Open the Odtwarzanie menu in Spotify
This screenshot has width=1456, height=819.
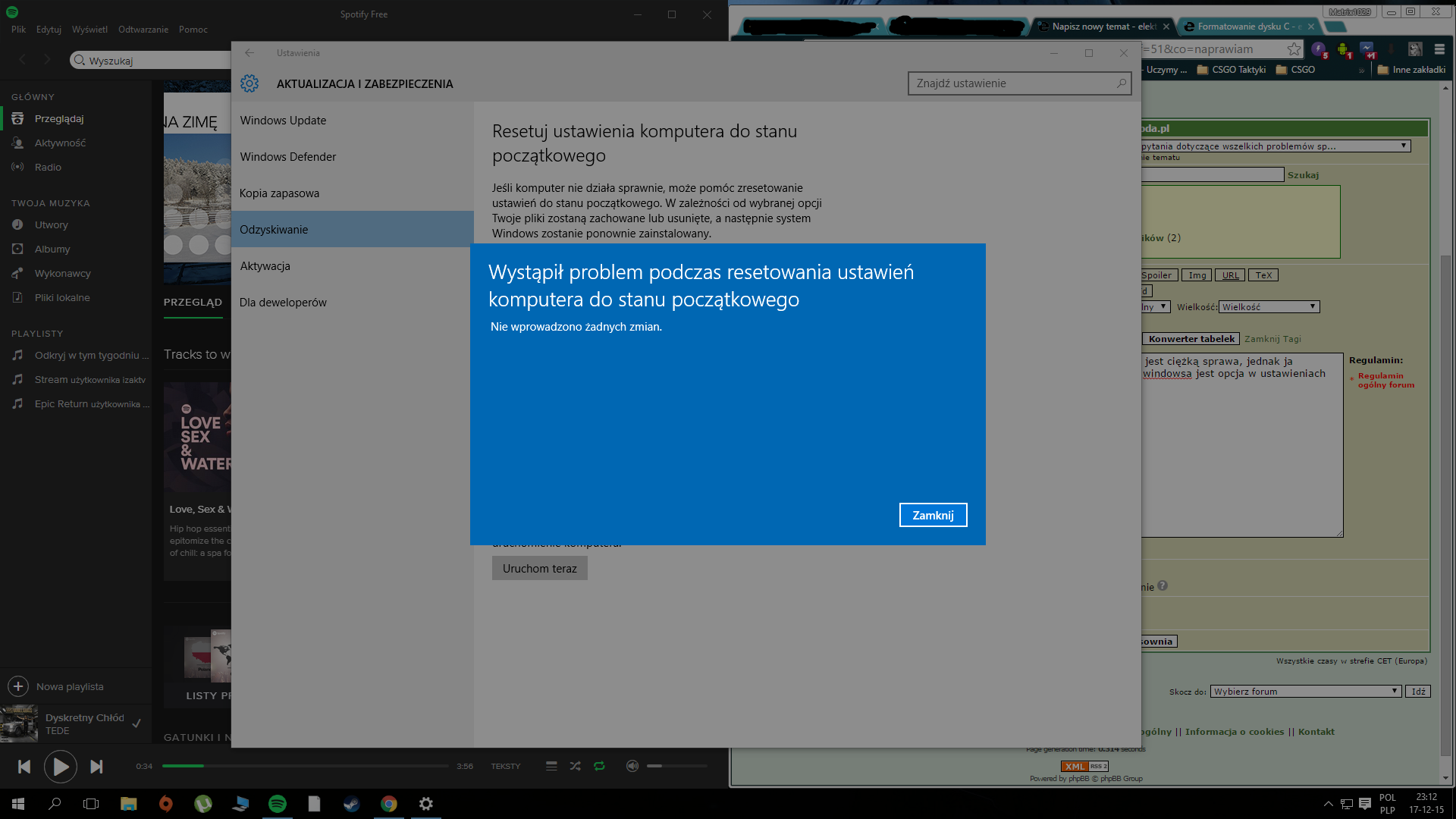point(143,30)
